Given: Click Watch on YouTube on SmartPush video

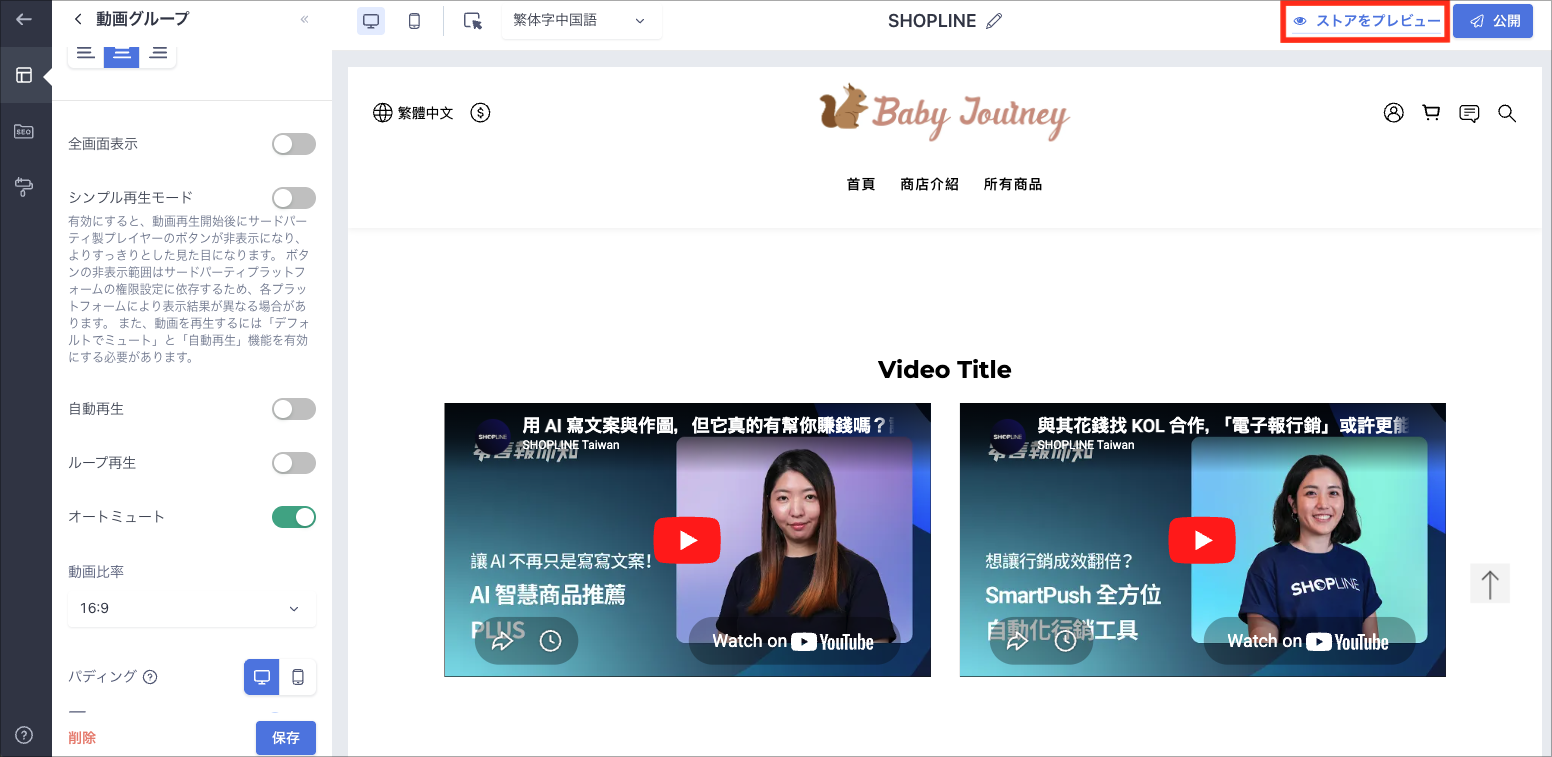Looking at the screenshot, I should 1309,641.
